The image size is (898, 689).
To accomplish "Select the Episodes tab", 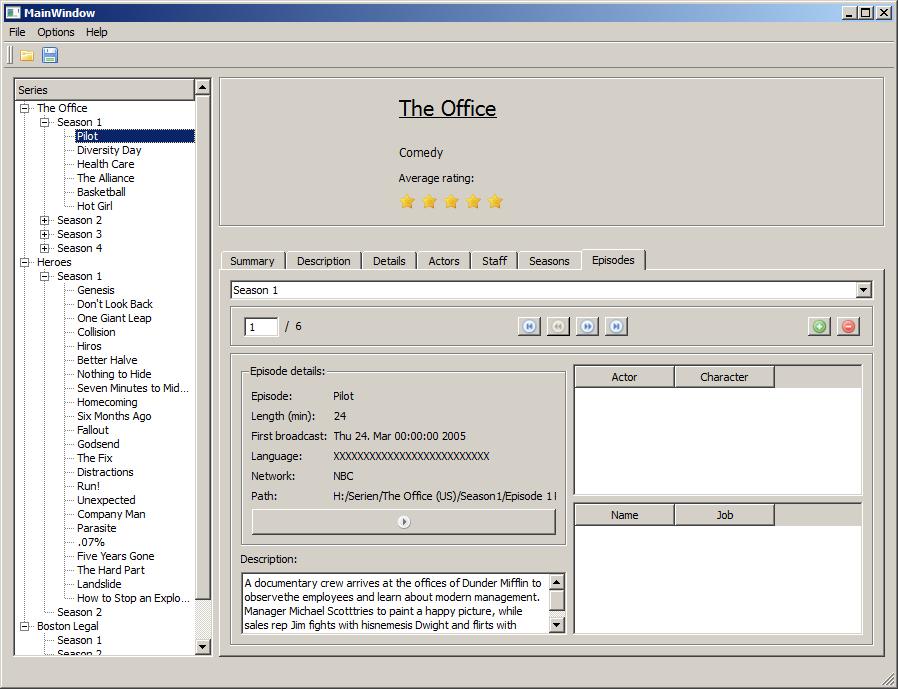I will (x=613, y=260).
